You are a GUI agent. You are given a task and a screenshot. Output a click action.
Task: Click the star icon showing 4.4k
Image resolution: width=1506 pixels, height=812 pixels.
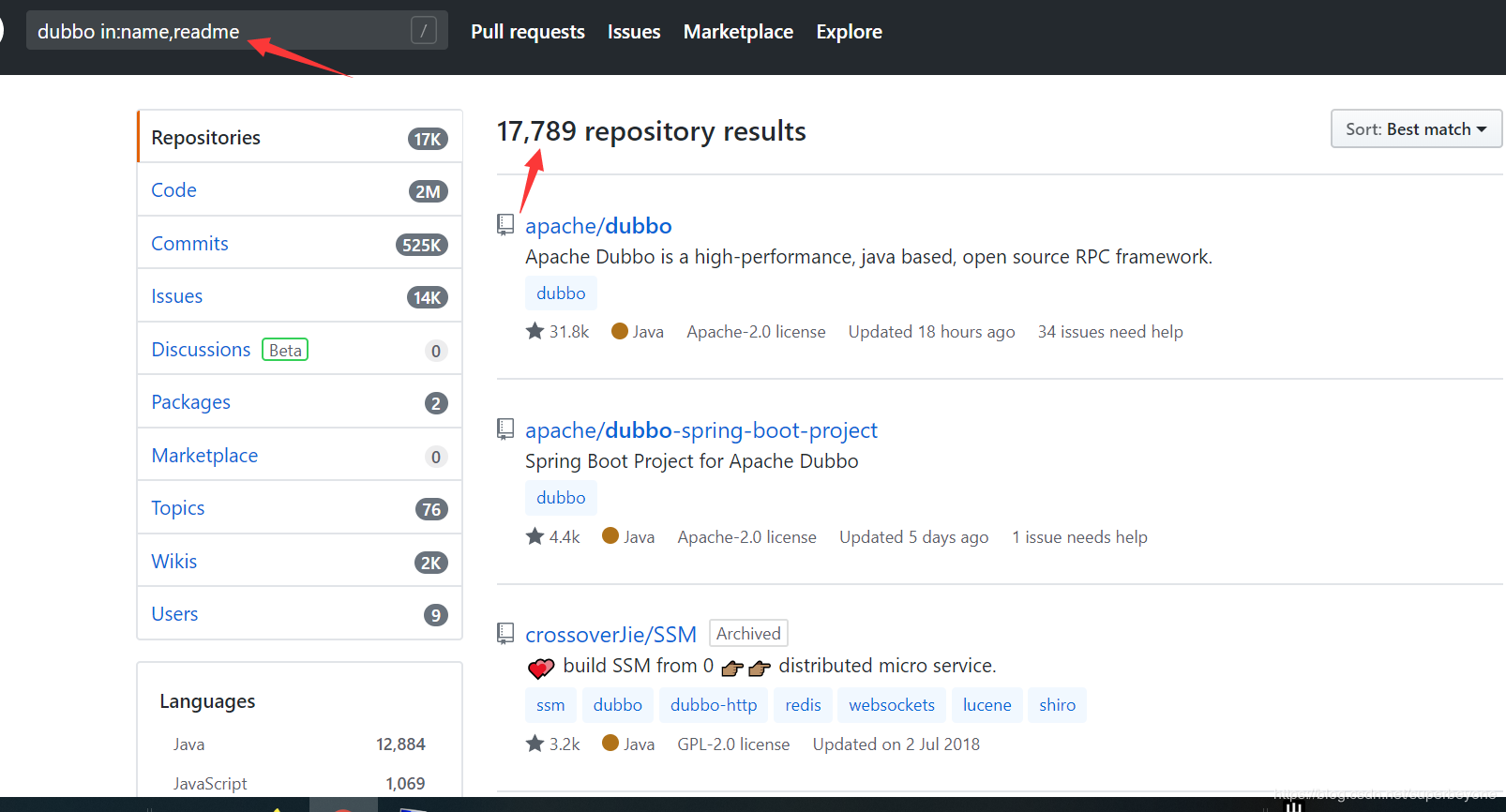[x=535, y=536]
